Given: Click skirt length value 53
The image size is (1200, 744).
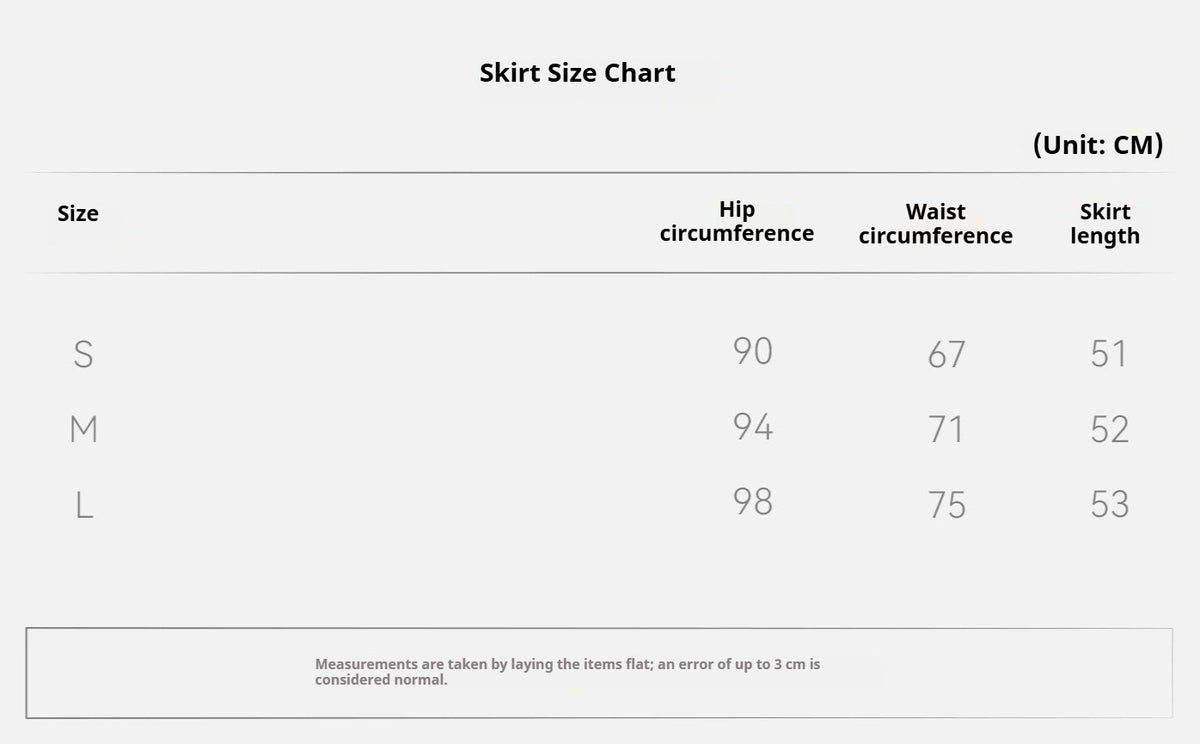Looking at the screenshot, I should [1110, 505].
